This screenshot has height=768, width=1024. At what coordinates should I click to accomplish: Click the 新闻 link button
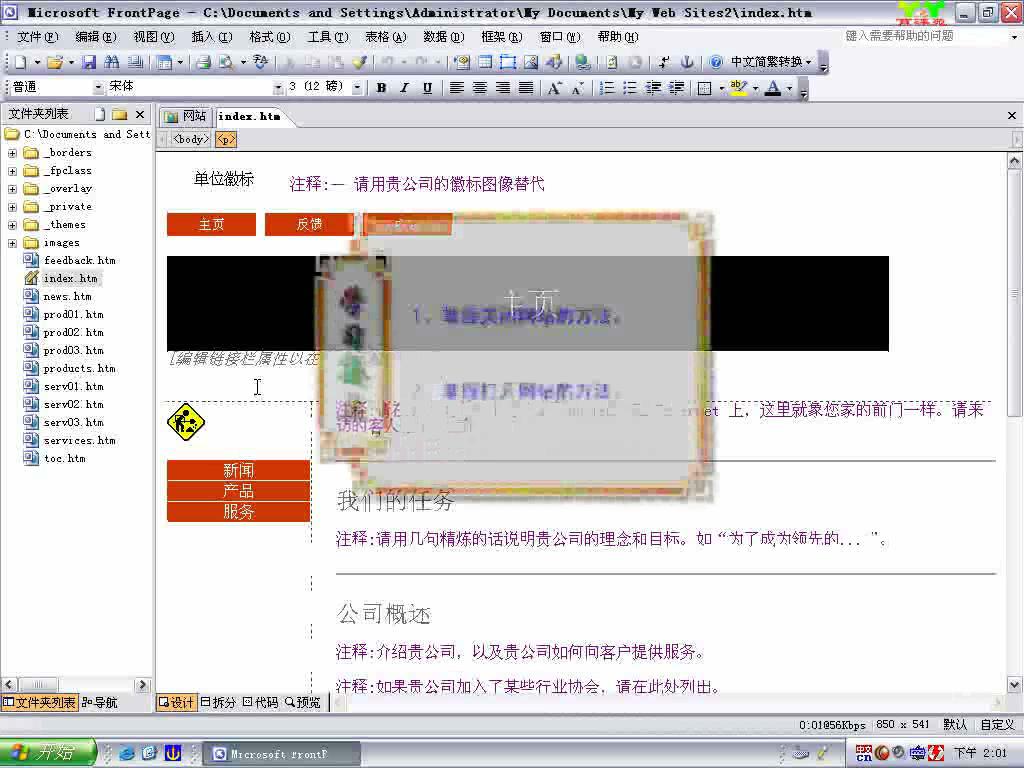[238, 470]
